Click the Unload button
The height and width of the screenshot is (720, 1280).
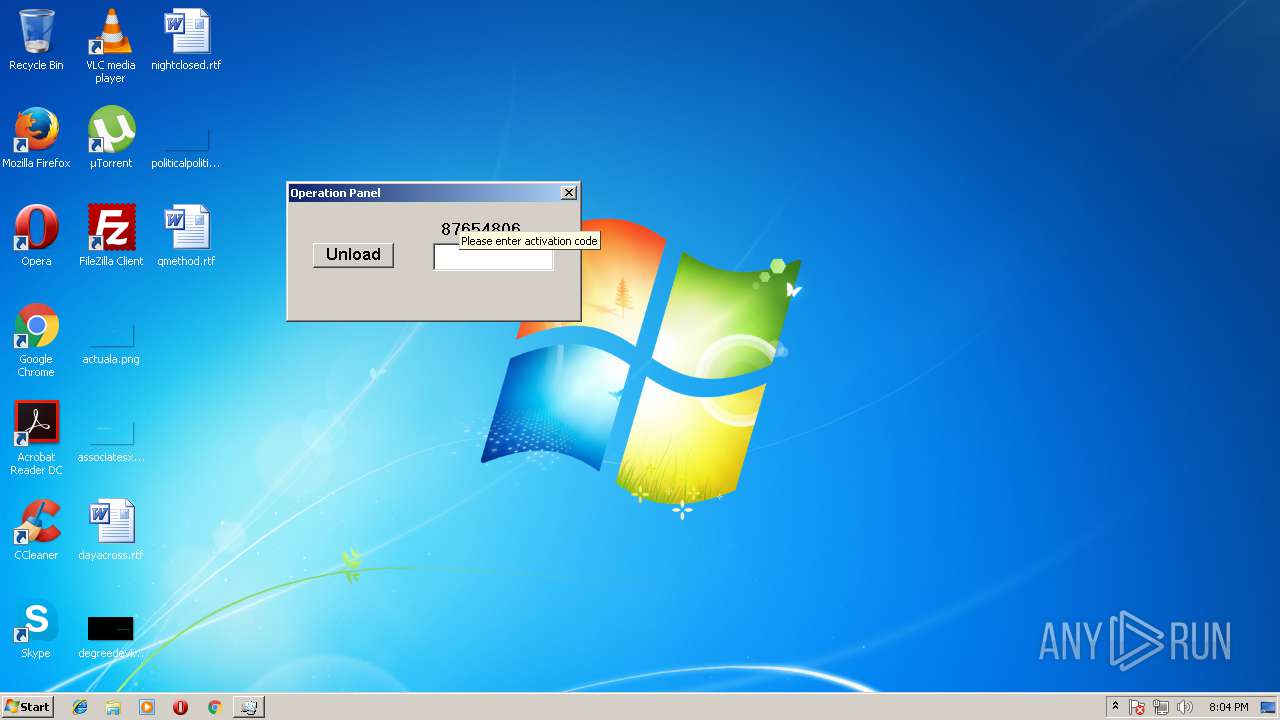tap(353, 255)
